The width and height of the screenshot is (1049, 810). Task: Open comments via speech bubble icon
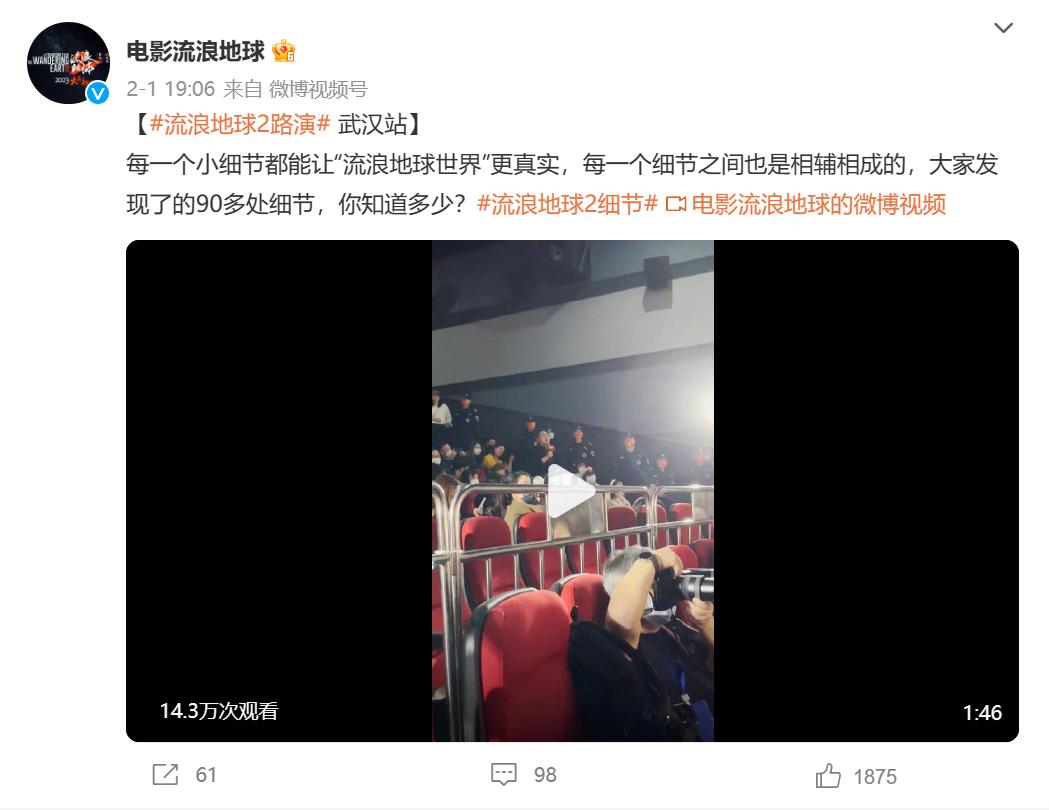[x=504, y=774]
